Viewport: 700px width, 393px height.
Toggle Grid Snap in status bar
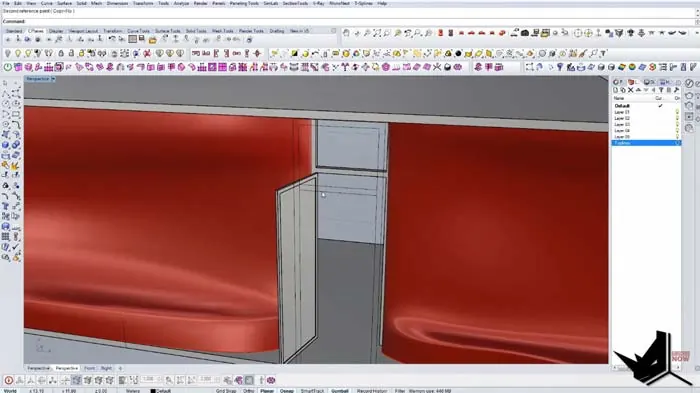click(x=226, y=391)
